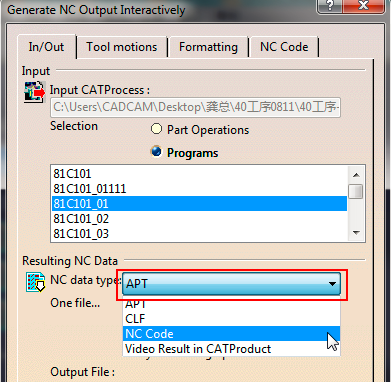Click the help question mark button

329,5
